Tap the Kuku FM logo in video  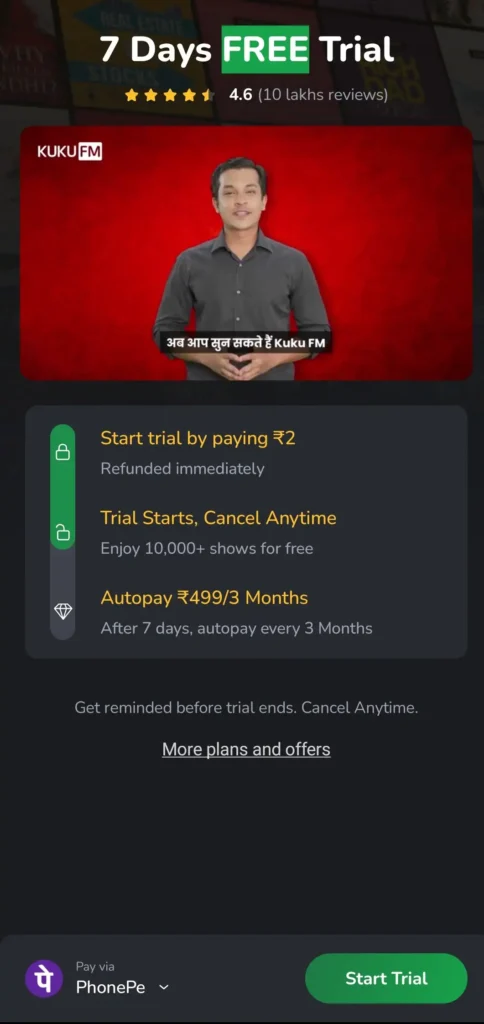click(69, 152)
